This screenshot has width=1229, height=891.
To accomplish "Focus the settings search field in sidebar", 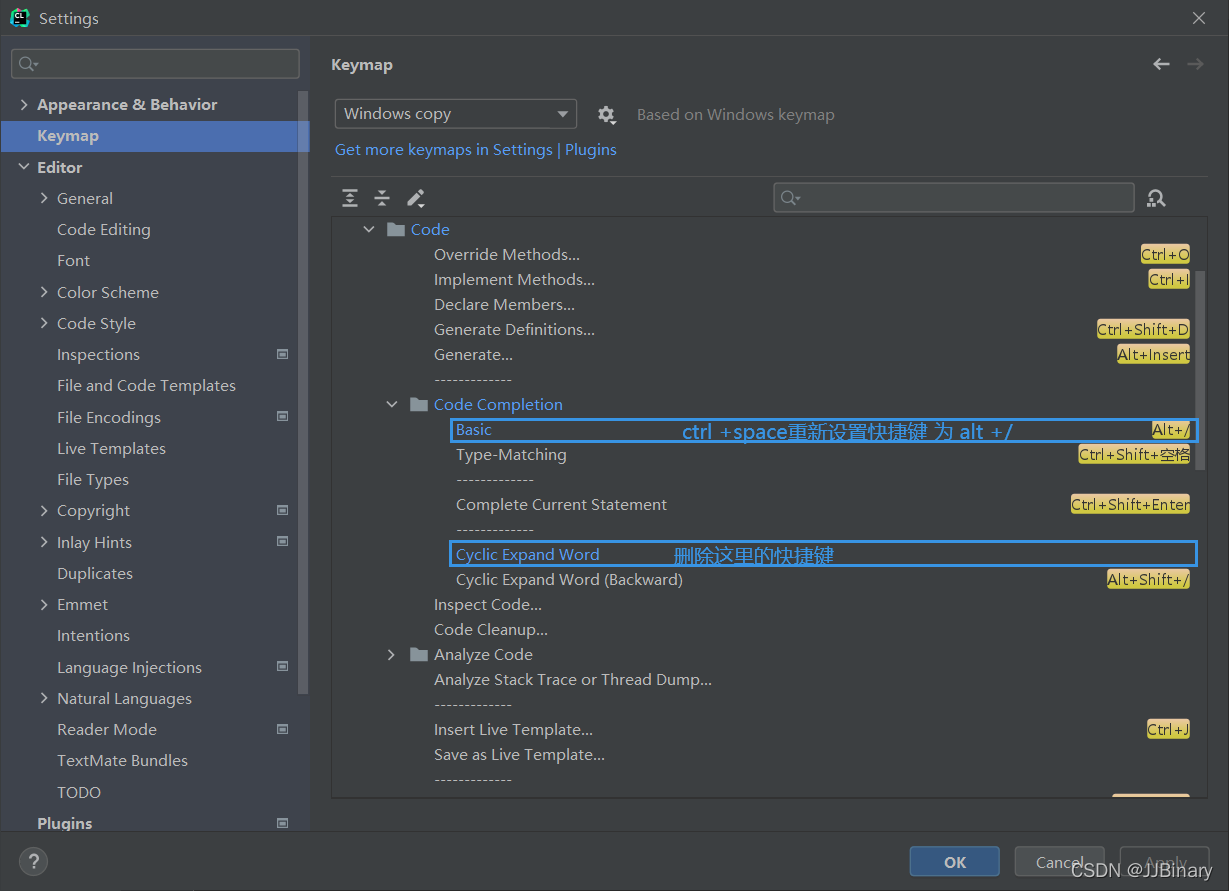I will point(155,64).
